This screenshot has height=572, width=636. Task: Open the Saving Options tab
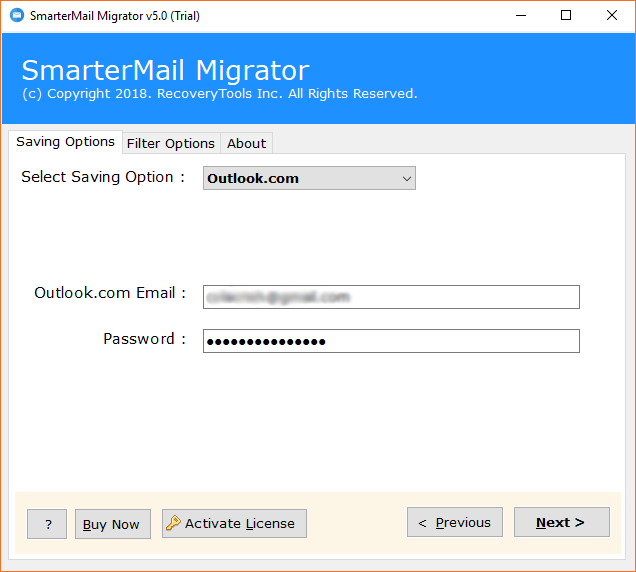65,142
